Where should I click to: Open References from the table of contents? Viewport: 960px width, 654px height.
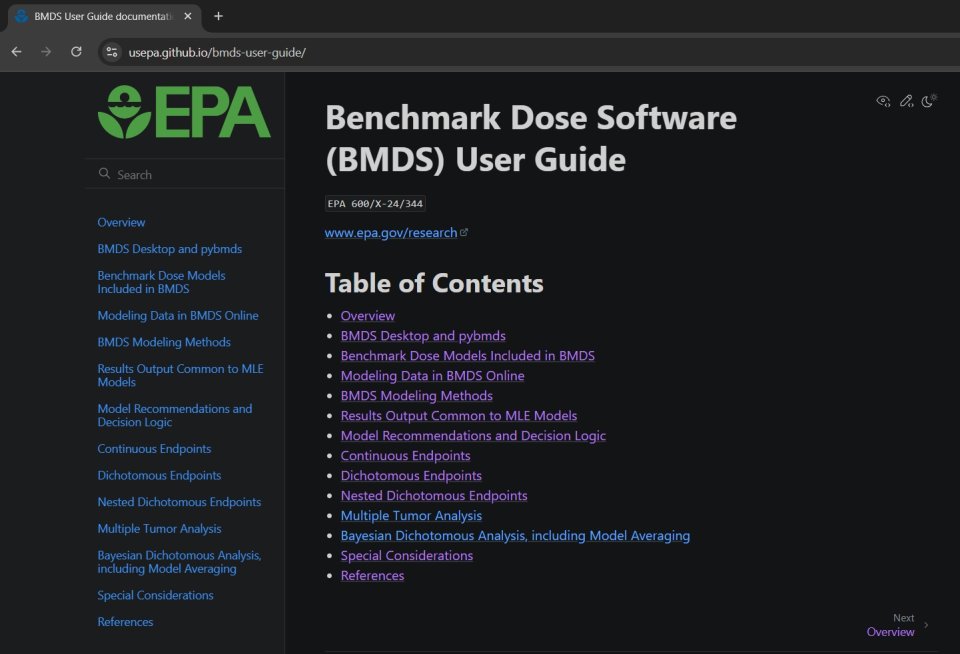[x=372, y=575]
